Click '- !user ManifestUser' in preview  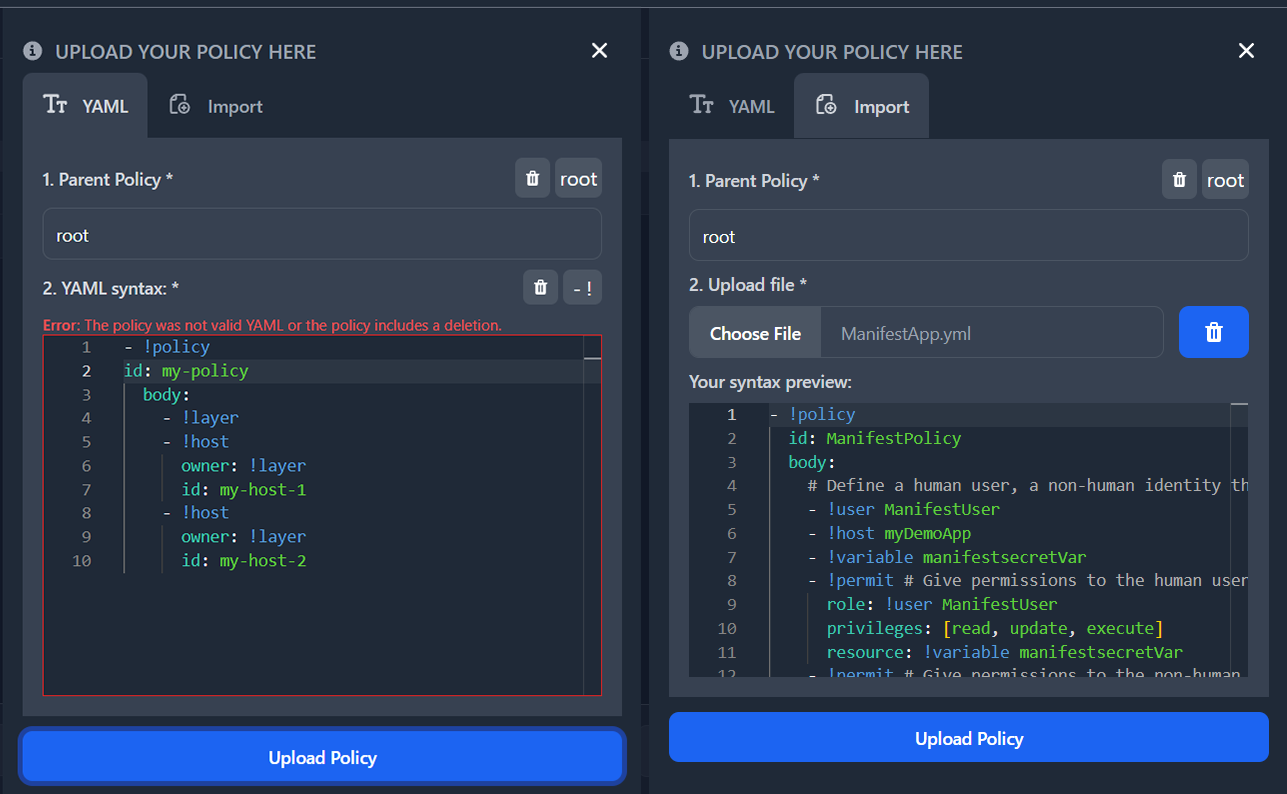(903, 509)
